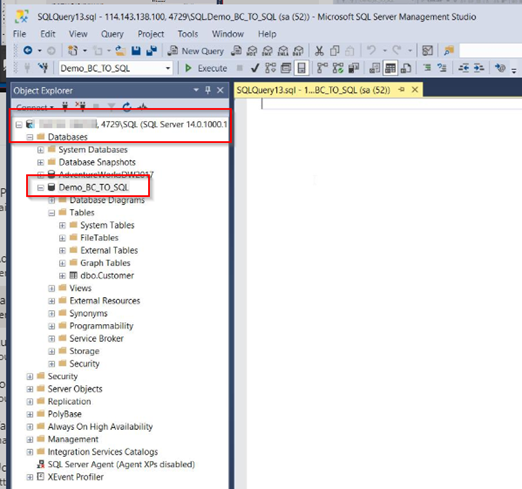Refresh the Object Explorer tree

127,107
